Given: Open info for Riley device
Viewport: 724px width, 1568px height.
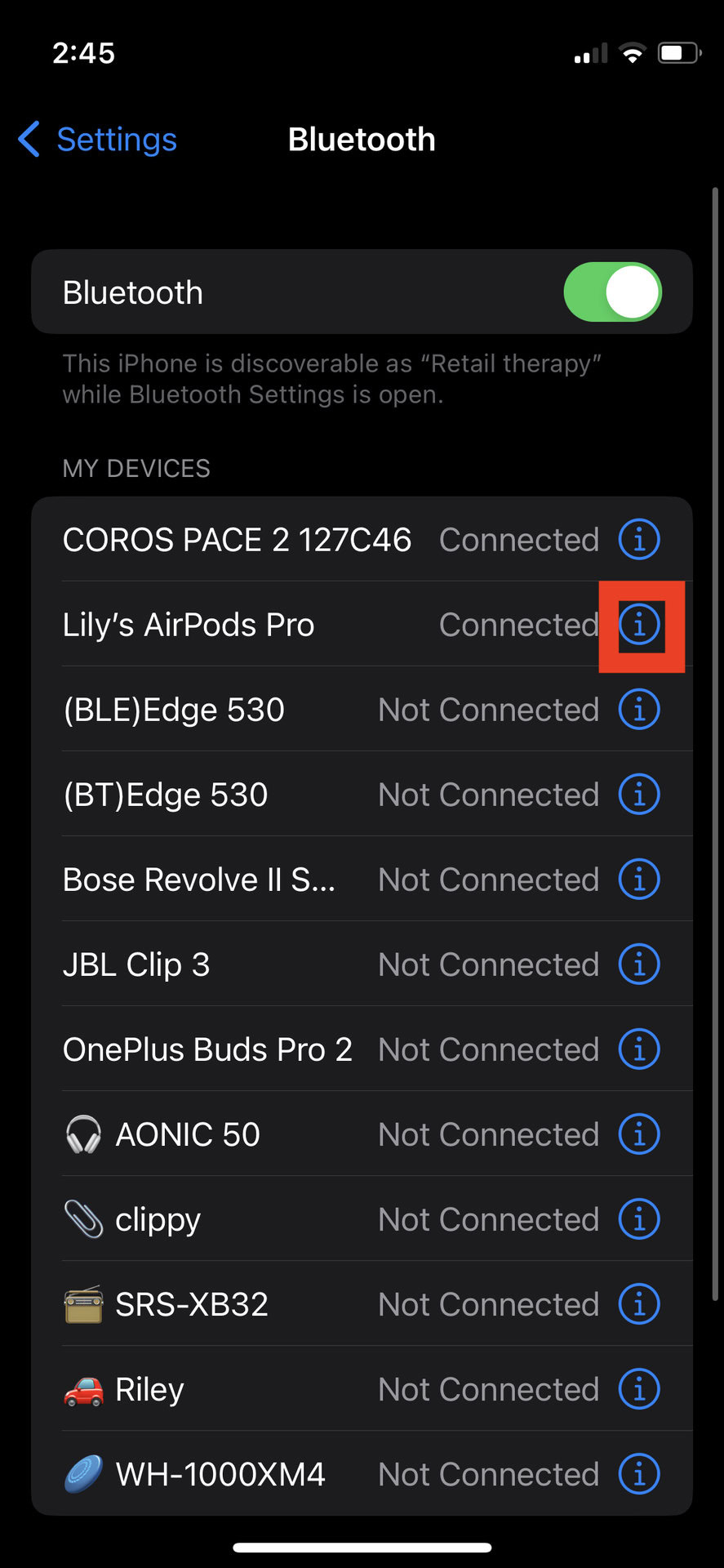Looking at the screenshot, I should coord(639,1389).
